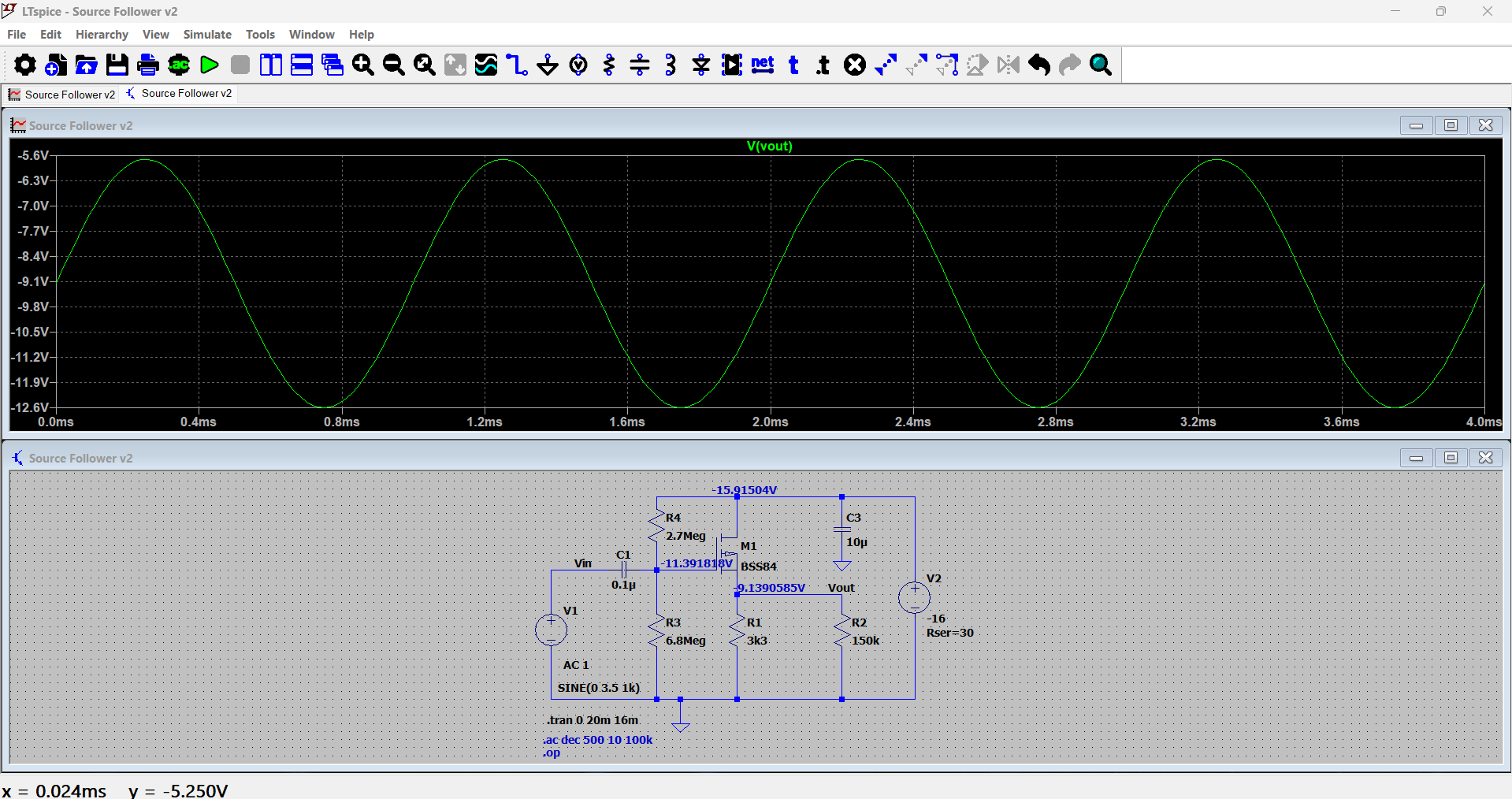Select the Net label tool
This screenshot has width=1512, height=799.
763,65
